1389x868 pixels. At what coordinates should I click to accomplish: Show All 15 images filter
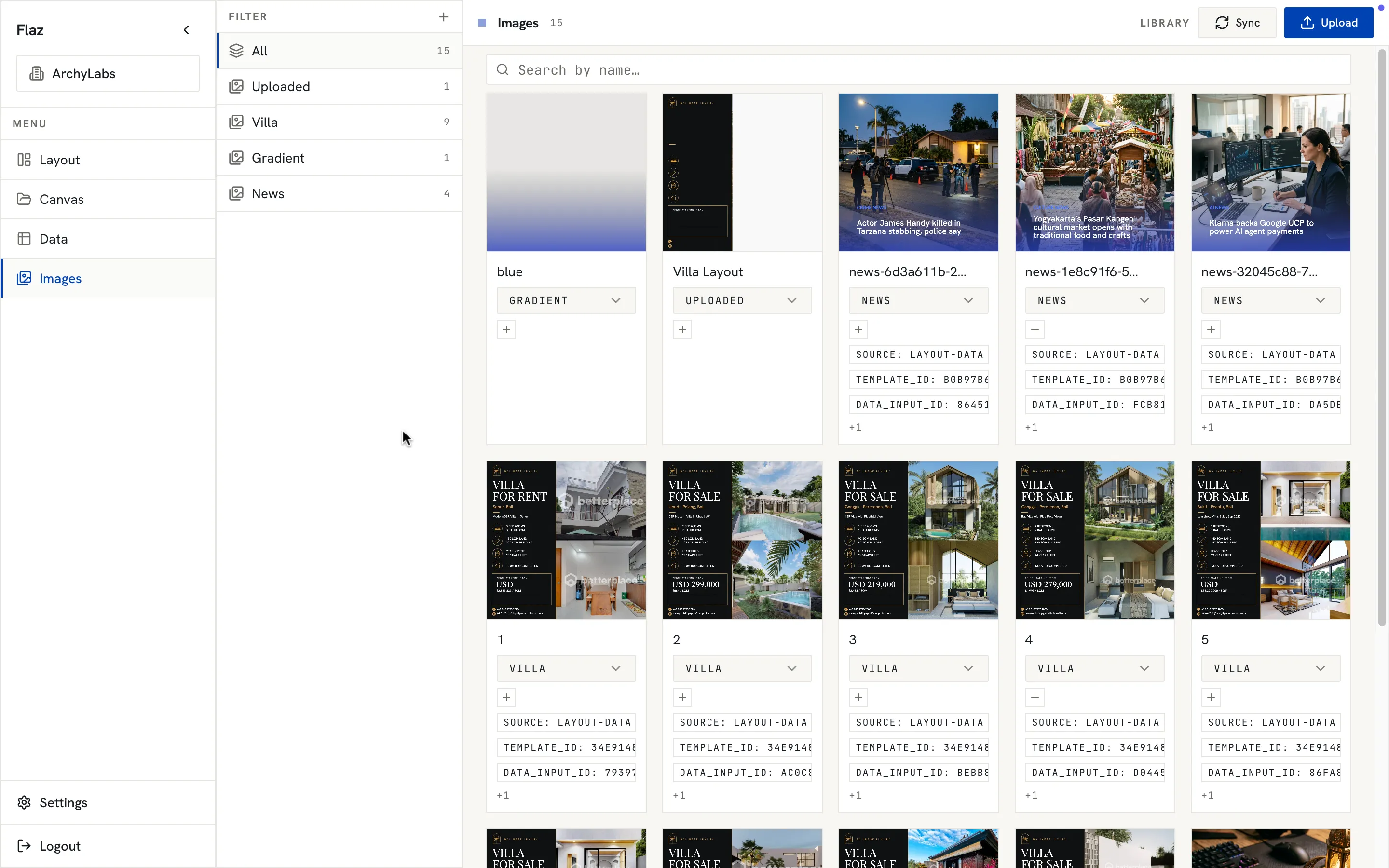click(340, 51)
